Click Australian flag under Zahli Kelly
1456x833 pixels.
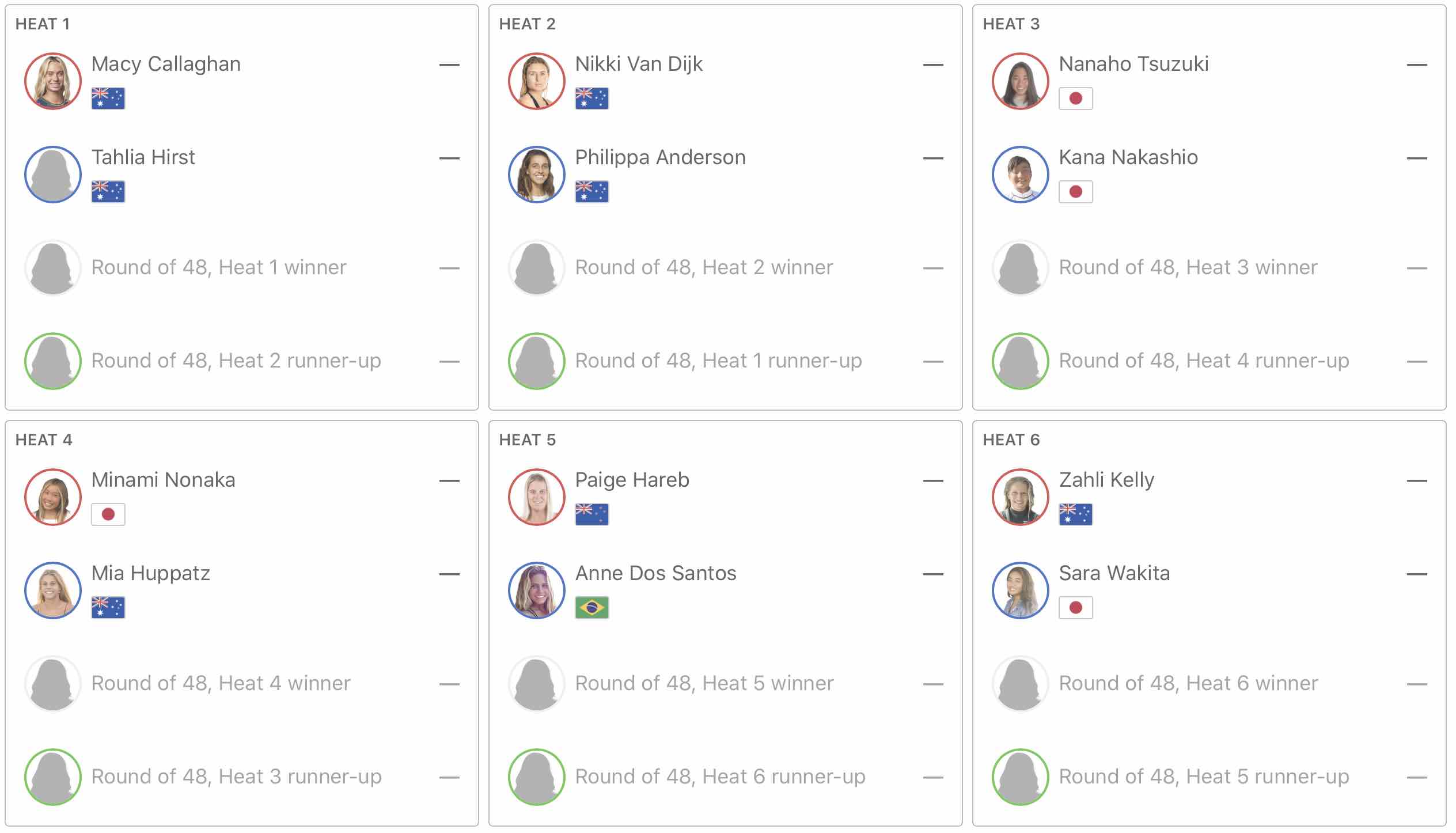pyautogui.click(x=1075, y=514)
